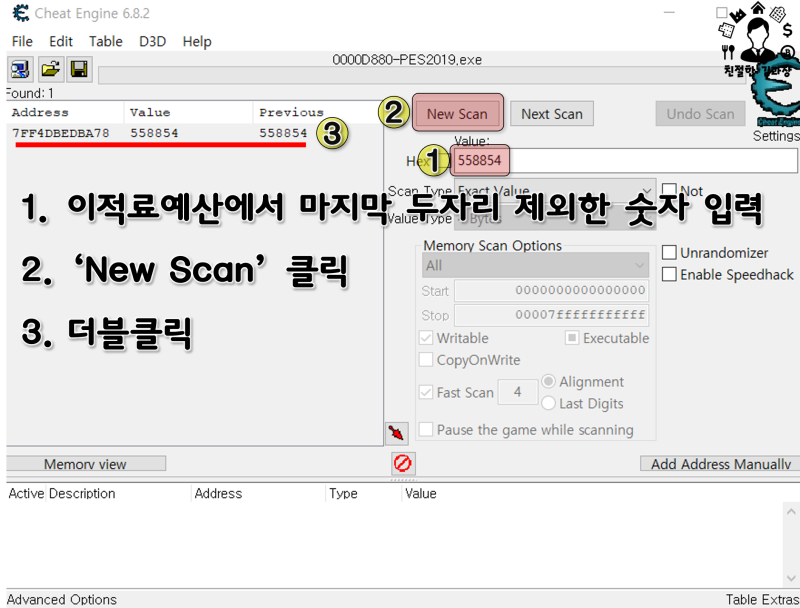Screen dimensions: 800x608
Task: Toggle the CopyOnWrite checkbox
Action: (x=426, y=360)
